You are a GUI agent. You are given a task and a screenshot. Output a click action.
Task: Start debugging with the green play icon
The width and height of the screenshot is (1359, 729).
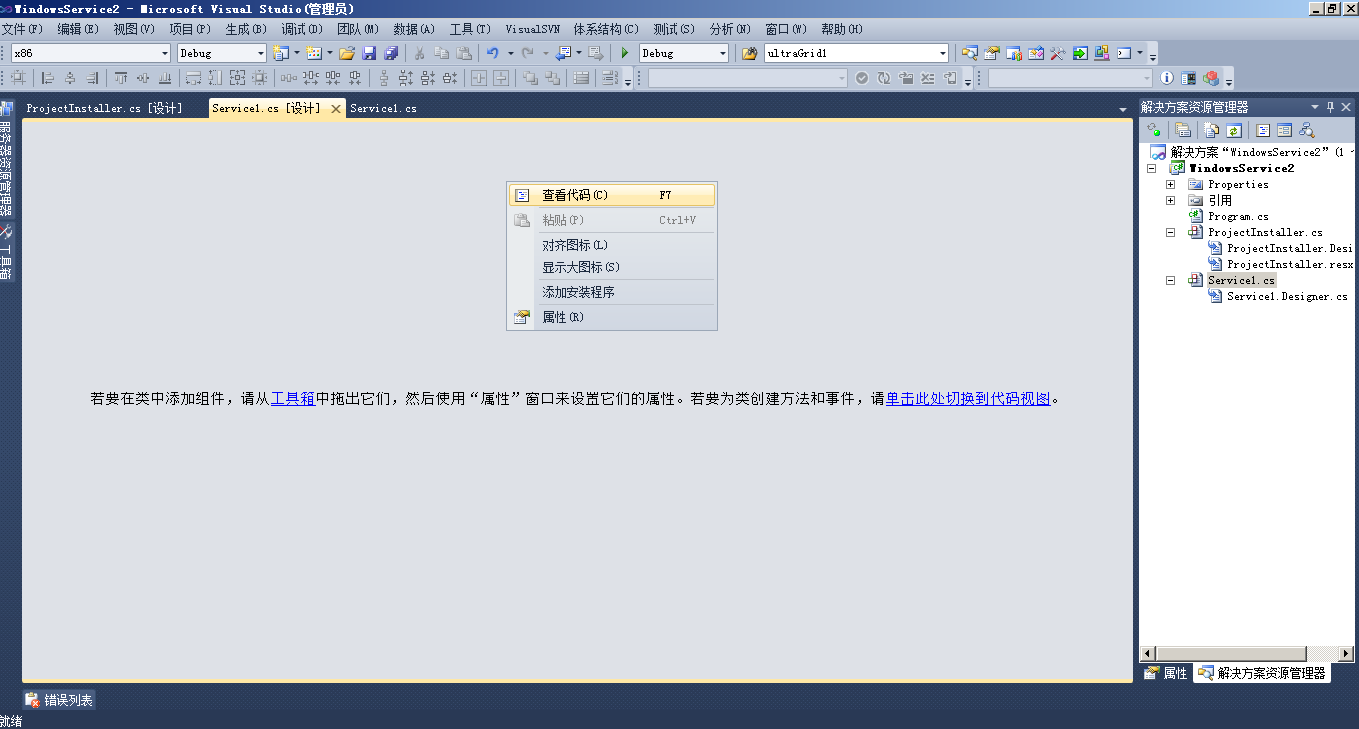tap(625, 53)
